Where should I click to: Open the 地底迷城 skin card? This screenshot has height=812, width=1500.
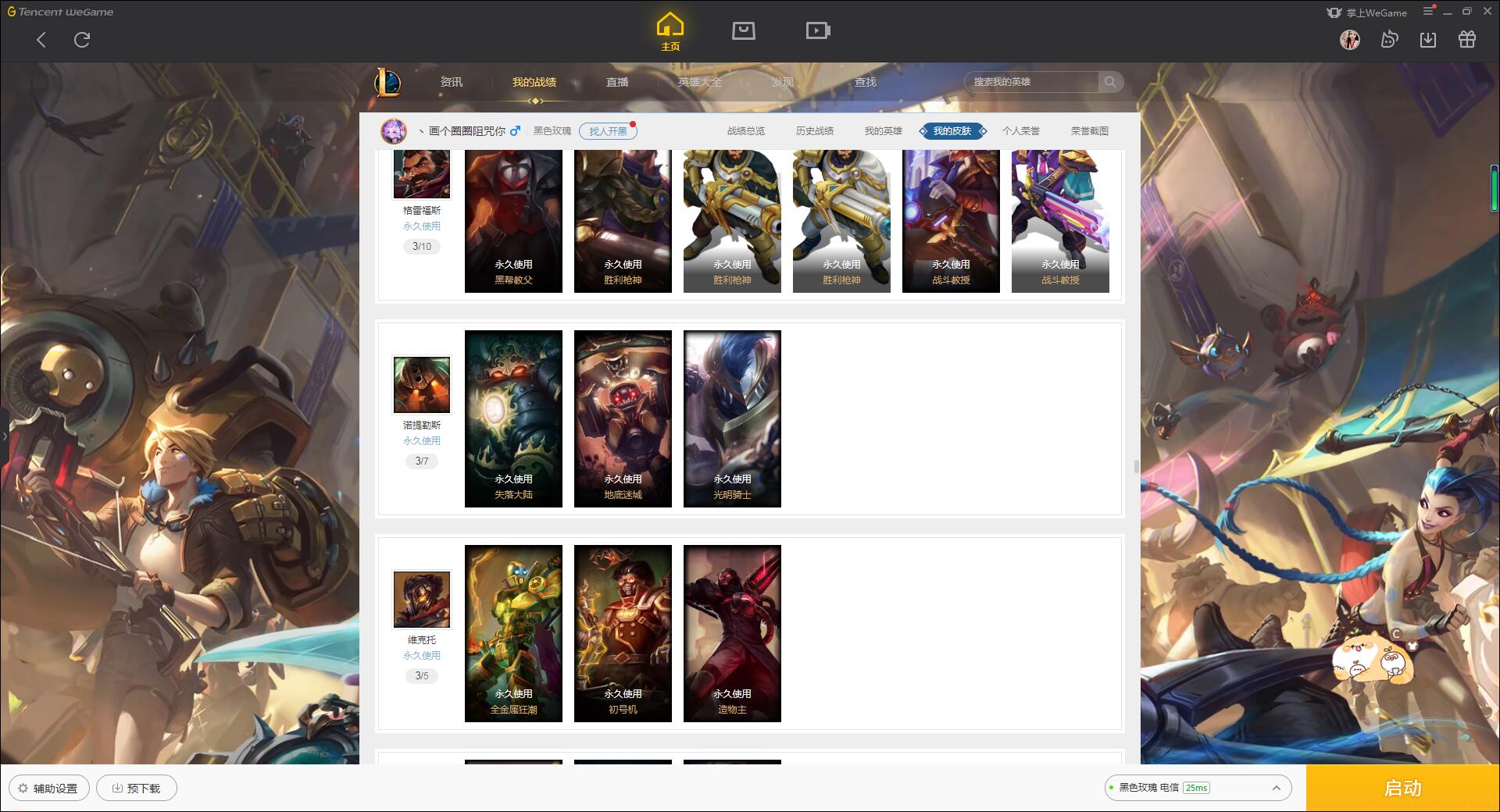(623, 418)
